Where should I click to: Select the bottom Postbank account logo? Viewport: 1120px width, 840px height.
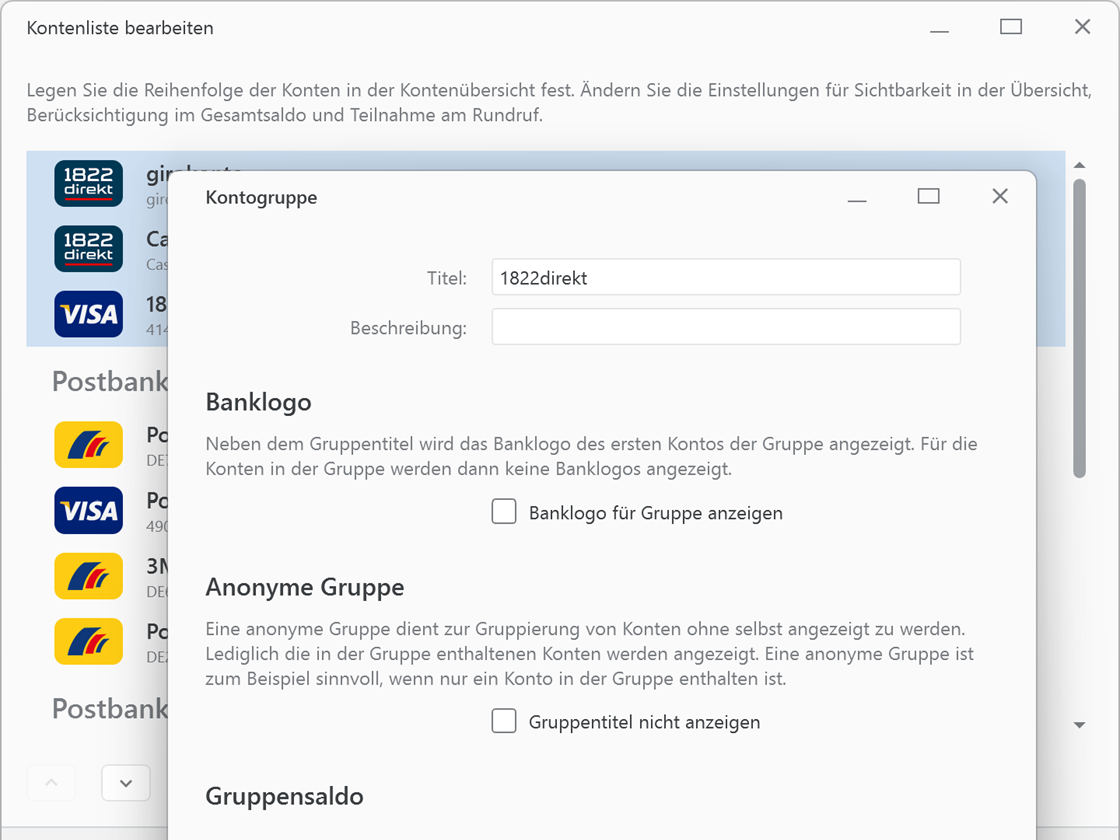[x=88, y=642]
